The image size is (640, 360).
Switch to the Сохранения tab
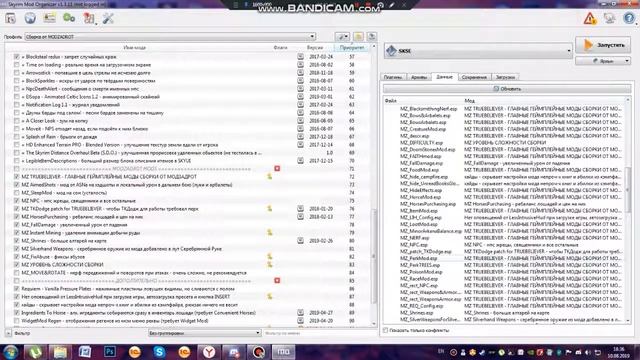tap(474, 77)
